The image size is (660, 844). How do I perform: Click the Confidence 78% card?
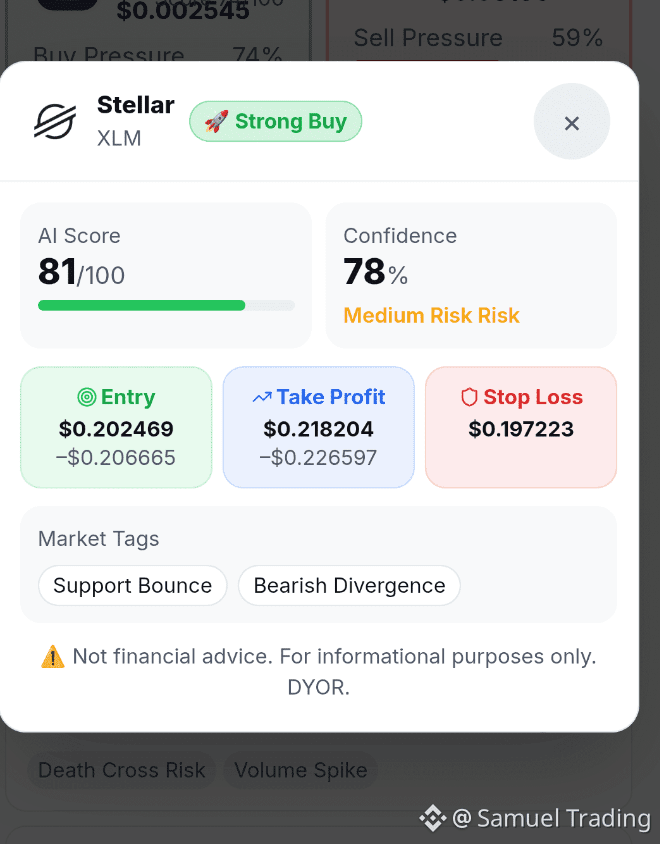pyautogui.click(x=472, y=275)
